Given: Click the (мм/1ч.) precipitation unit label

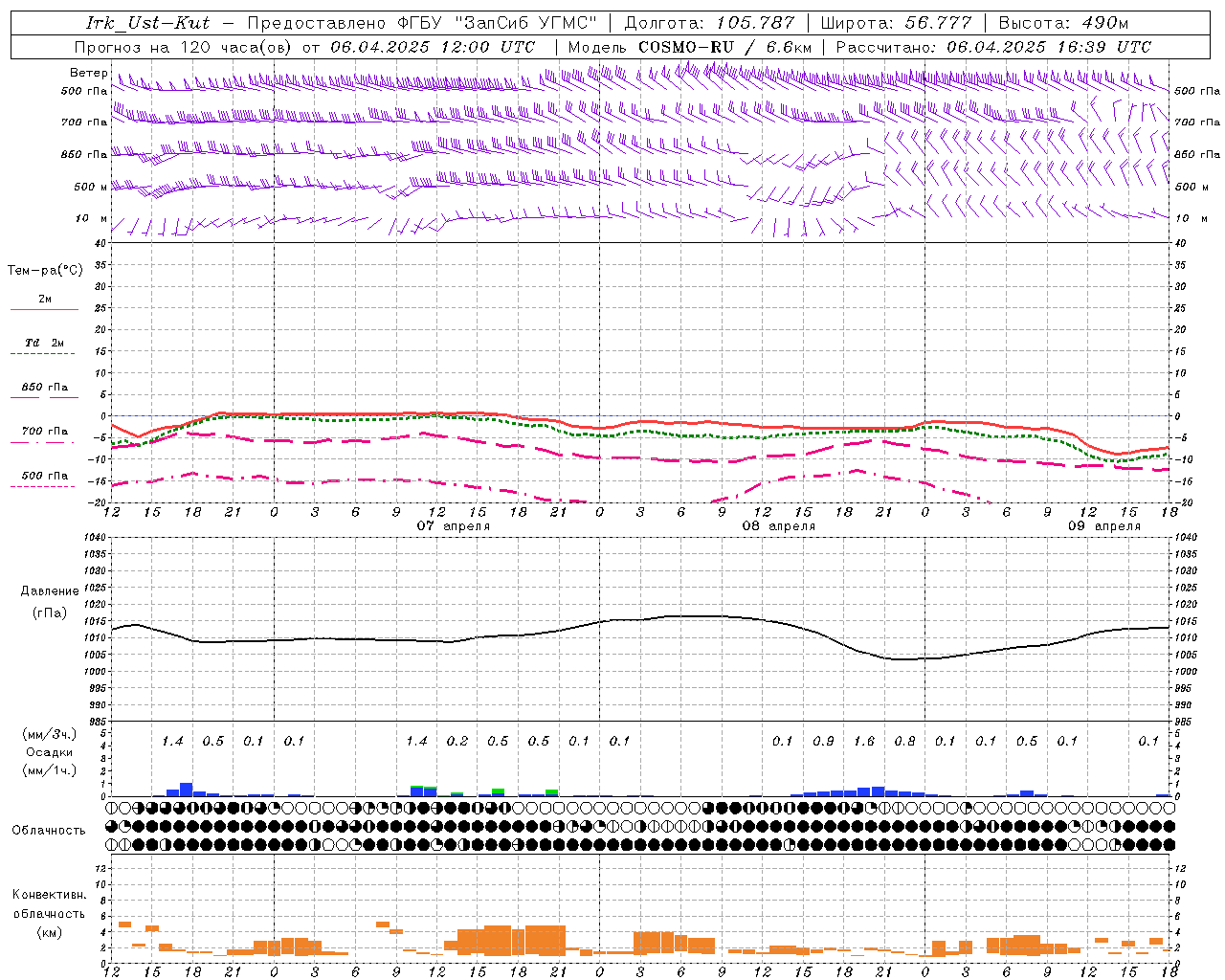Looking at the screenshot, I should point(49,770).
